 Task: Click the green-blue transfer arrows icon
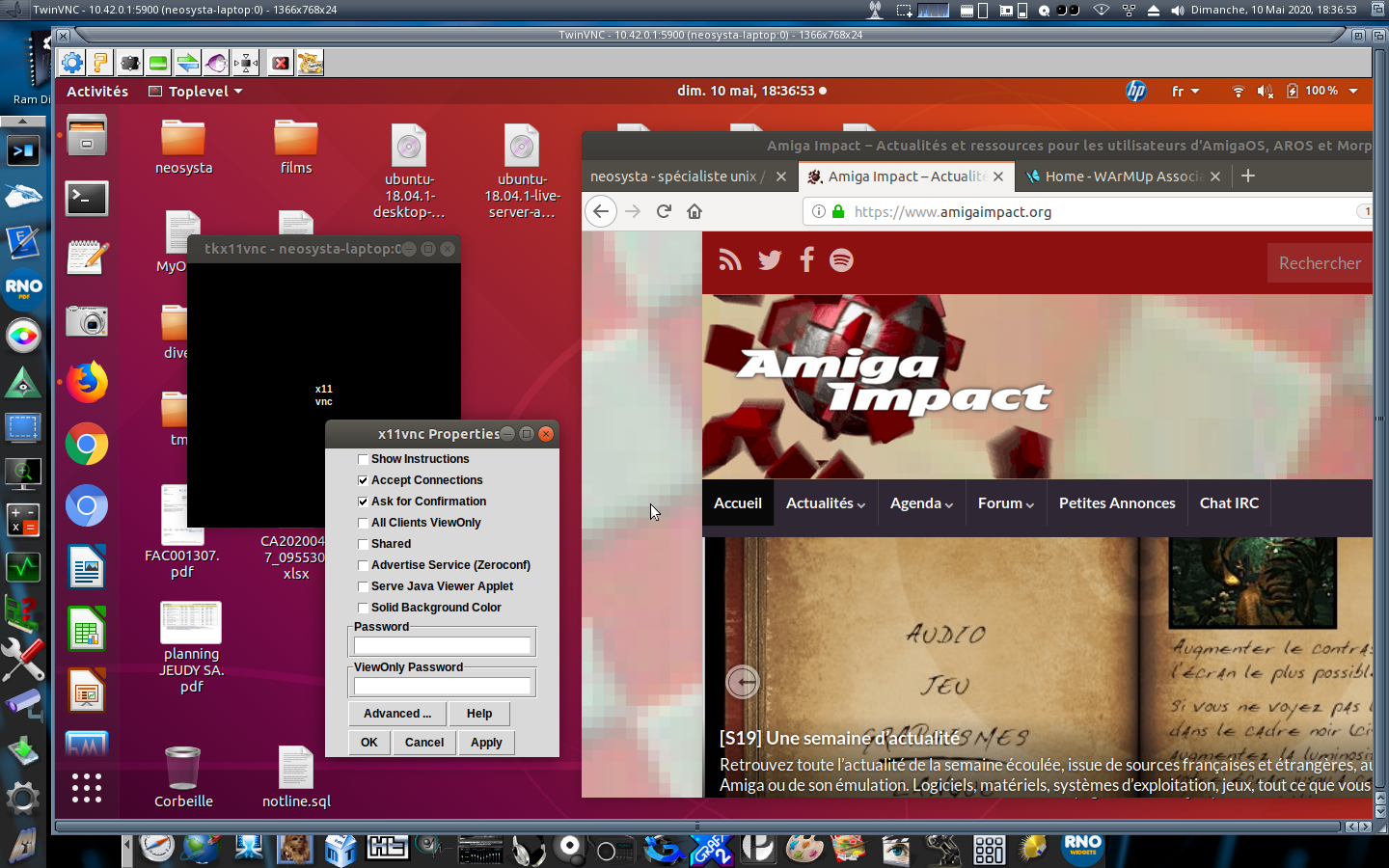coord(188,64)
